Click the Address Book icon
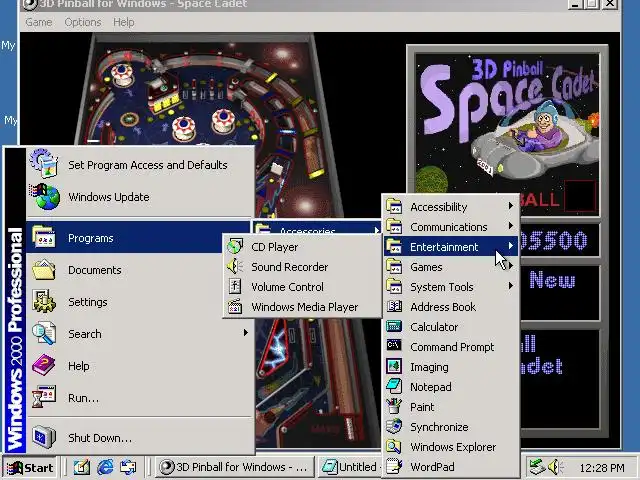Viewport: 640px width, 480px height. pos(394,307)
